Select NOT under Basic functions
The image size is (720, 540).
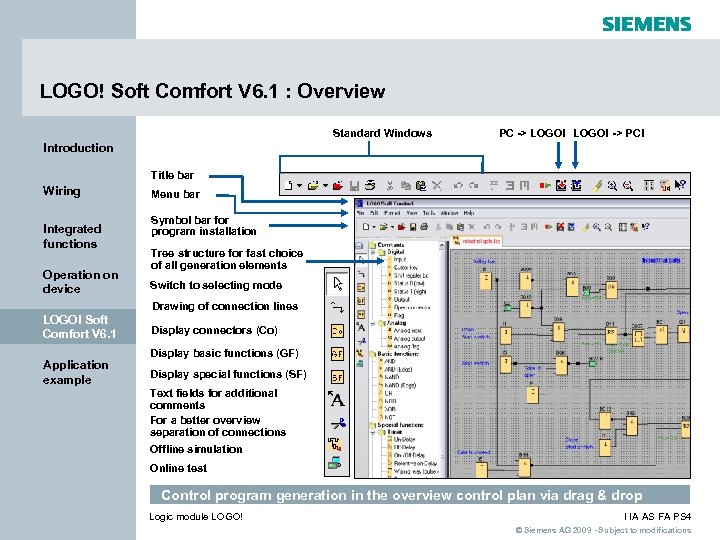click(x=390, y=417)
